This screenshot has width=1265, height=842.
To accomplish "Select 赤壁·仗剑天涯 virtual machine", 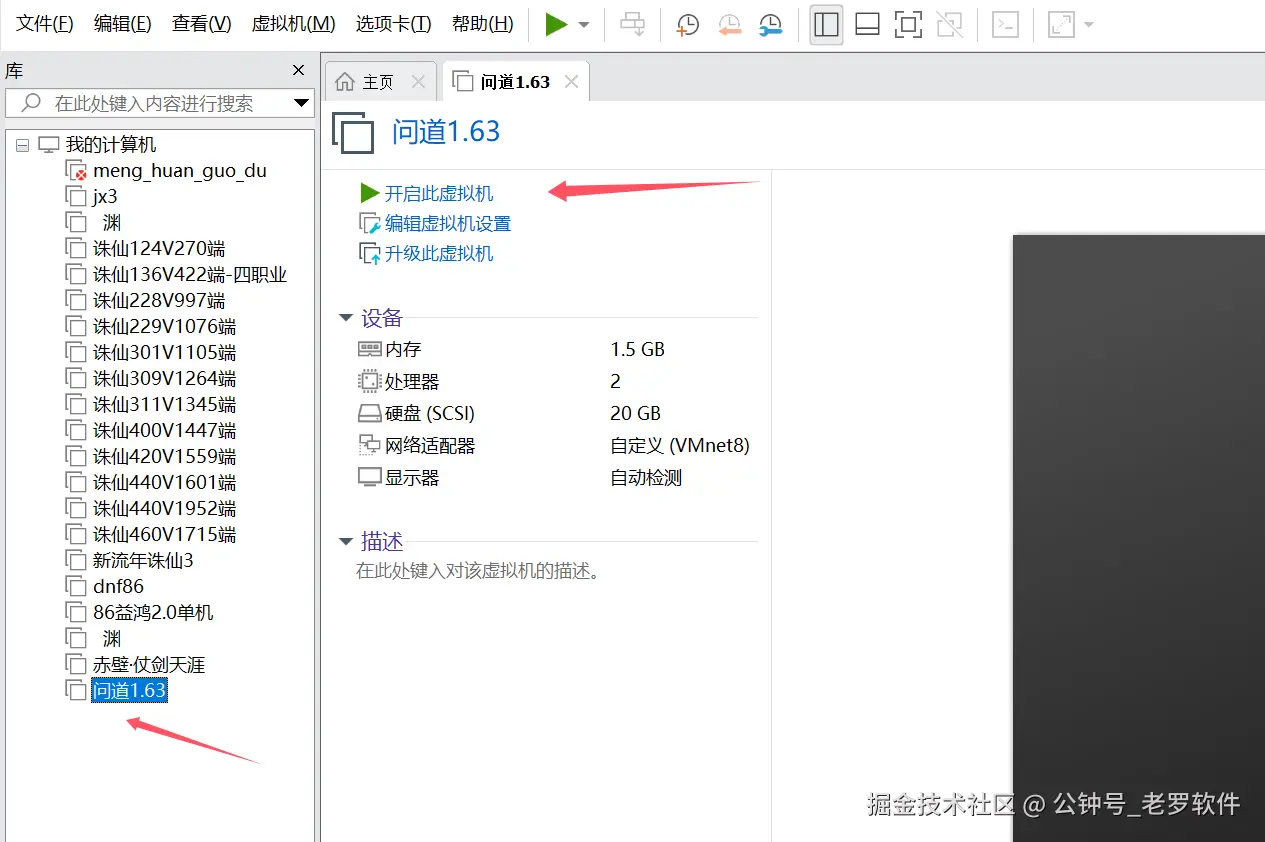I will 149,665.
